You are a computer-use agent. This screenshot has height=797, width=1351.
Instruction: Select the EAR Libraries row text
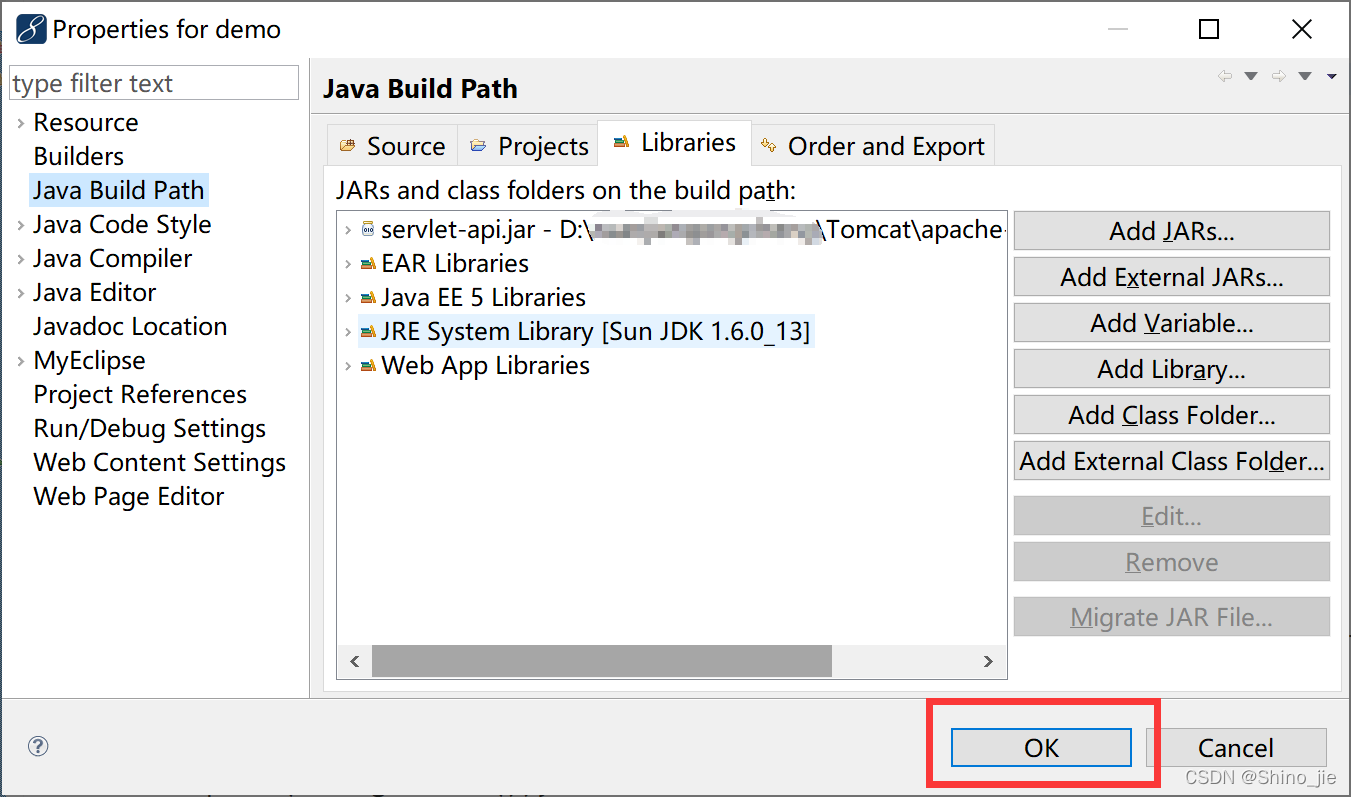point(455,264)
